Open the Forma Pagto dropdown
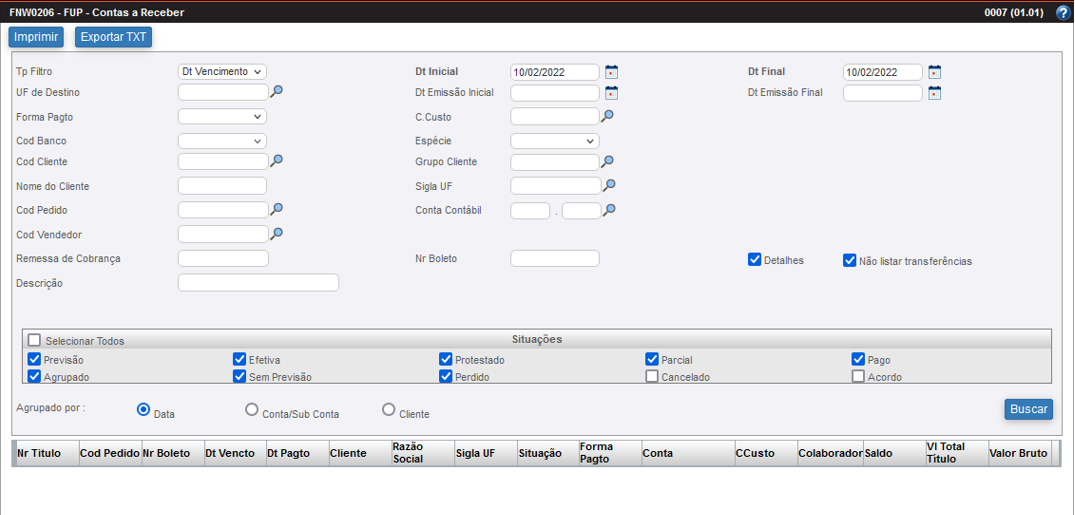Viewport: 1075px width, 515px height. [x=222, y=117]
